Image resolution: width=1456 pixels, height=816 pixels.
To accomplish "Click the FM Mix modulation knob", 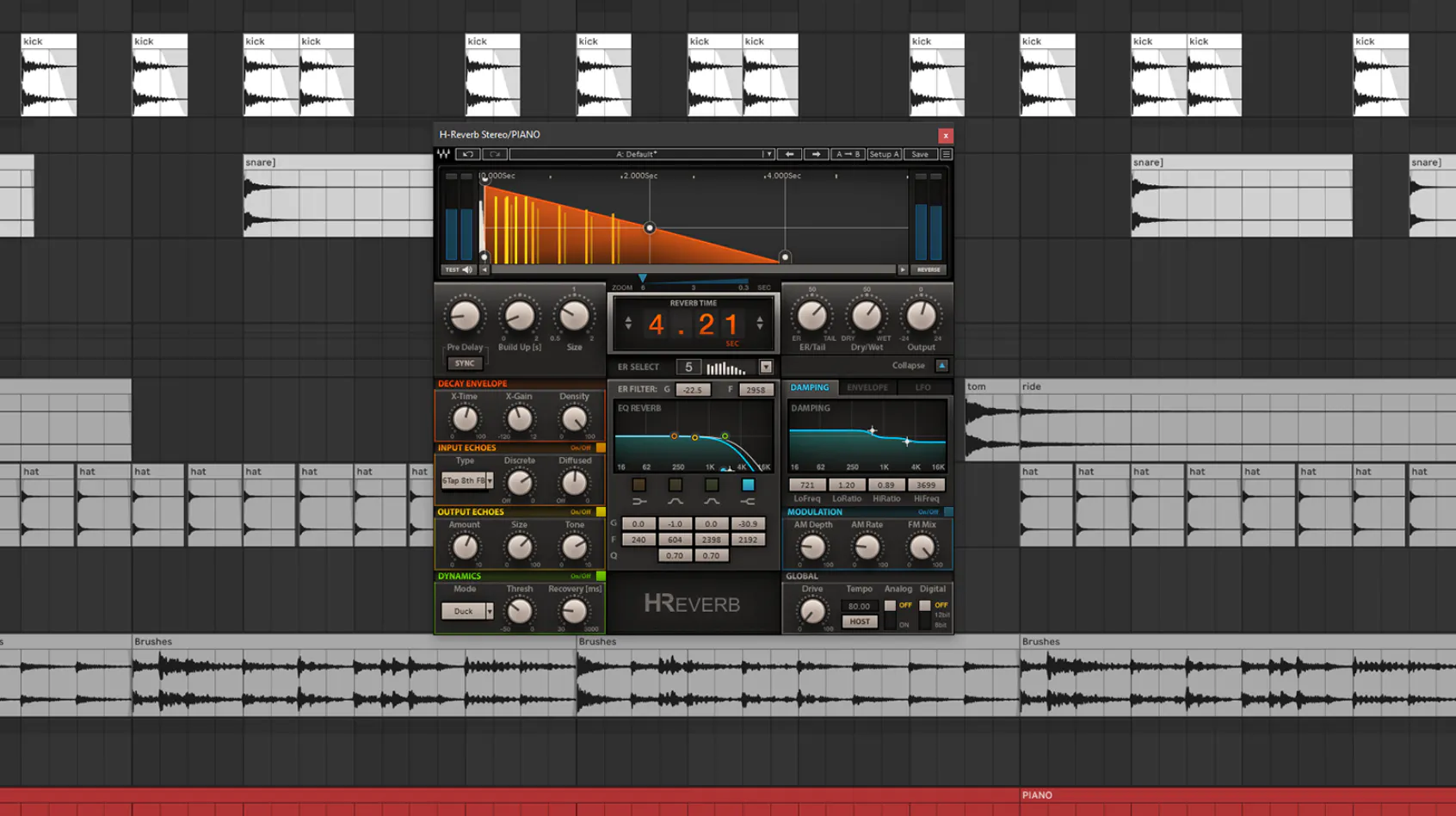I will 922,547.
